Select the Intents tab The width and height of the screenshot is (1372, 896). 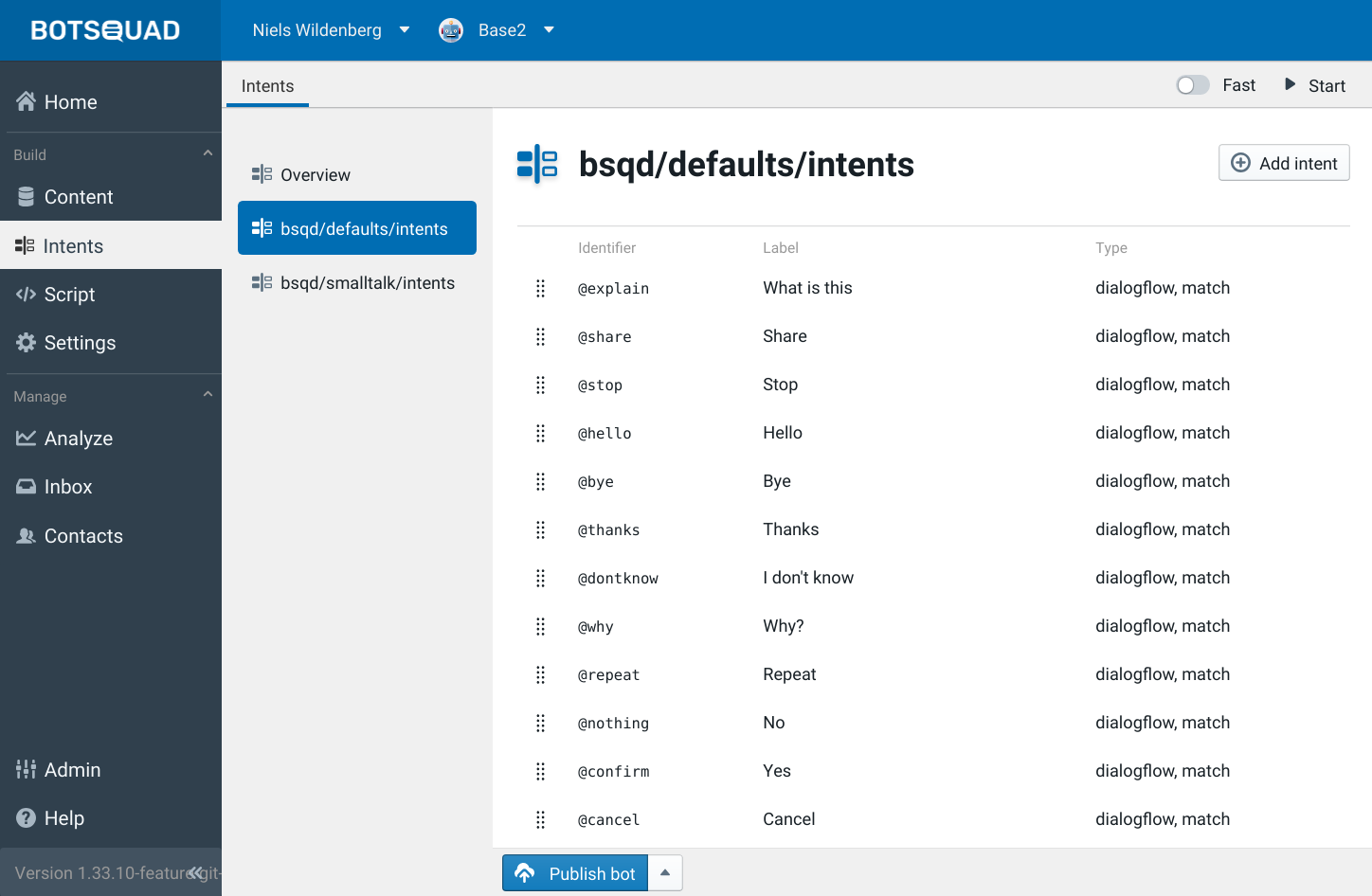pyautogui.click(x=267, y=86)
